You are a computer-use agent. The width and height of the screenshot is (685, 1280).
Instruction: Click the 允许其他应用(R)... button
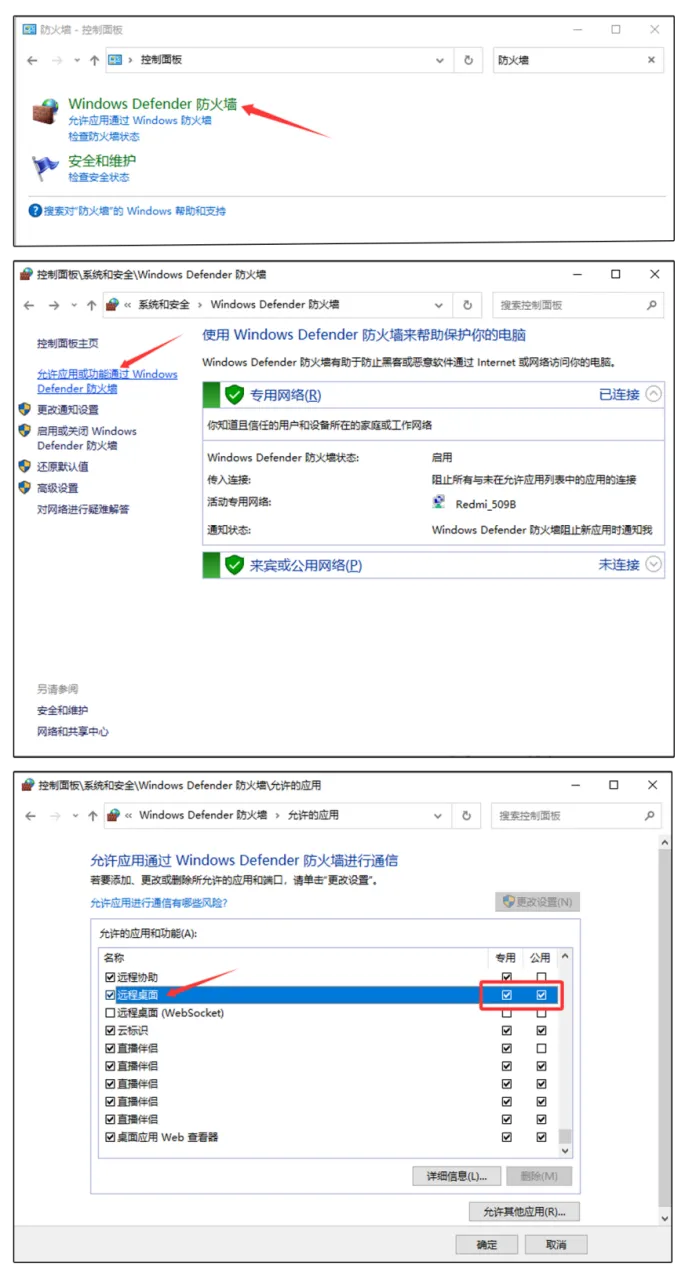click(524, 1212)
